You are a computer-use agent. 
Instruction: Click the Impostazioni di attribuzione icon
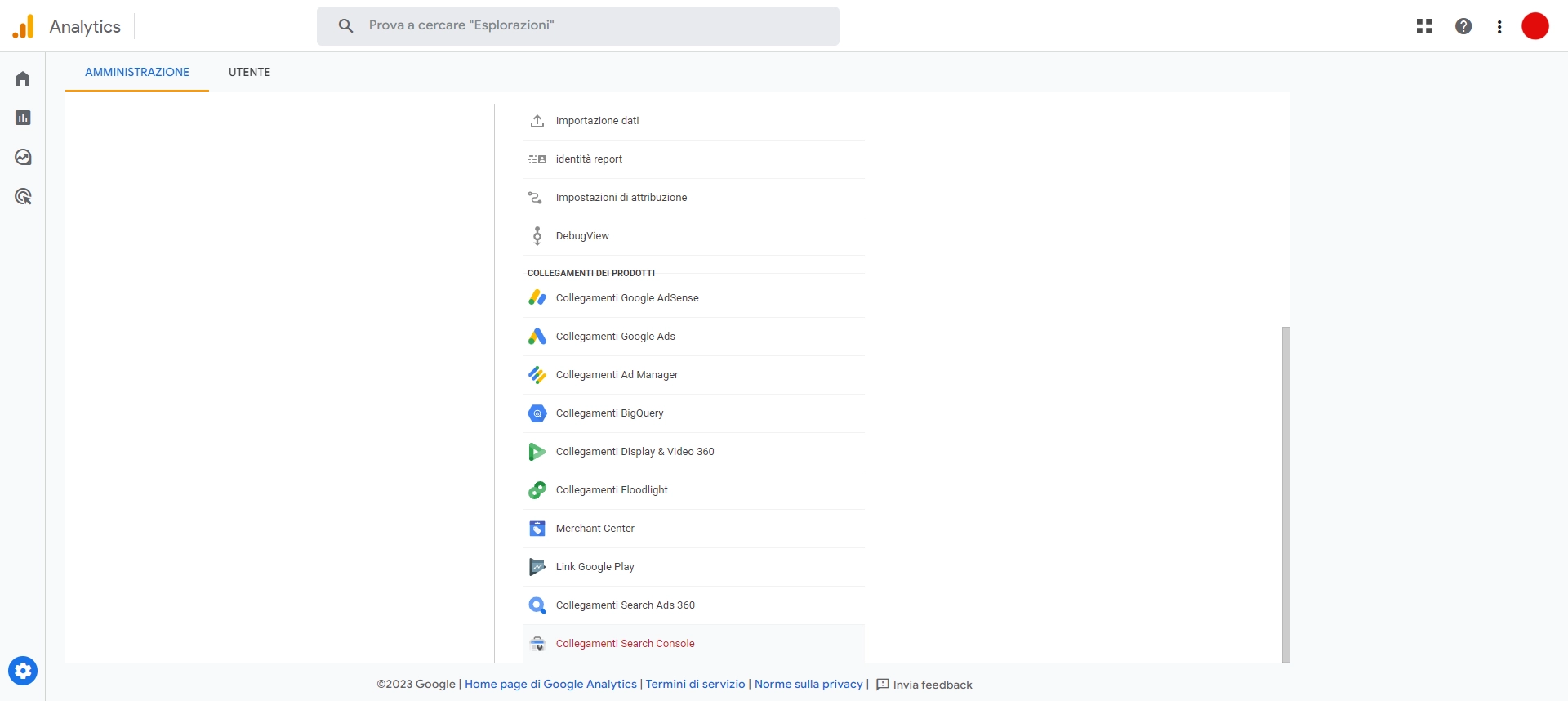[x=536, y=198]
